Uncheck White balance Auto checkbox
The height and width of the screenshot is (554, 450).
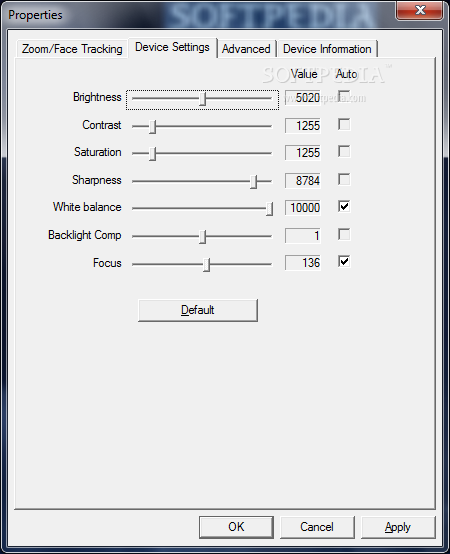(x=344, y=206)
